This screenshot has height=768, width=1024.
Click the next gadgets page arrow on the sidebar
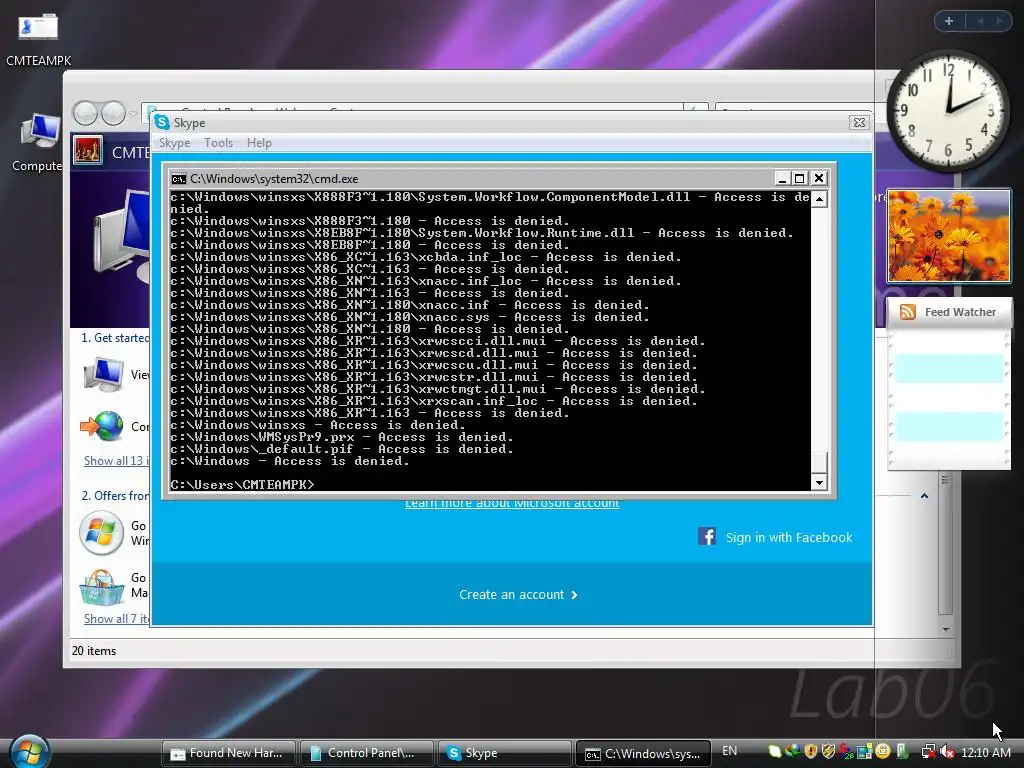(x=999, y=21)
